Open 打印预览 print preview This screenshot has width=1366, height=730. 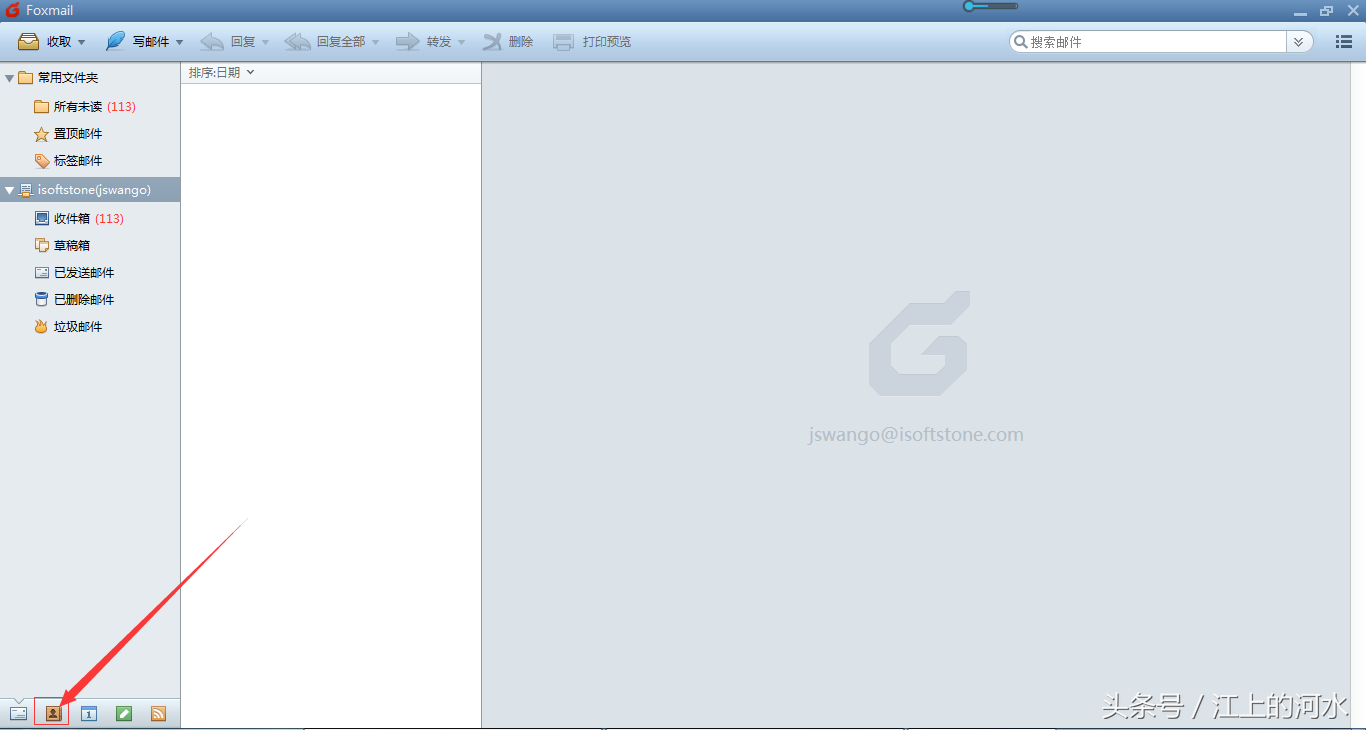point(592,42)
